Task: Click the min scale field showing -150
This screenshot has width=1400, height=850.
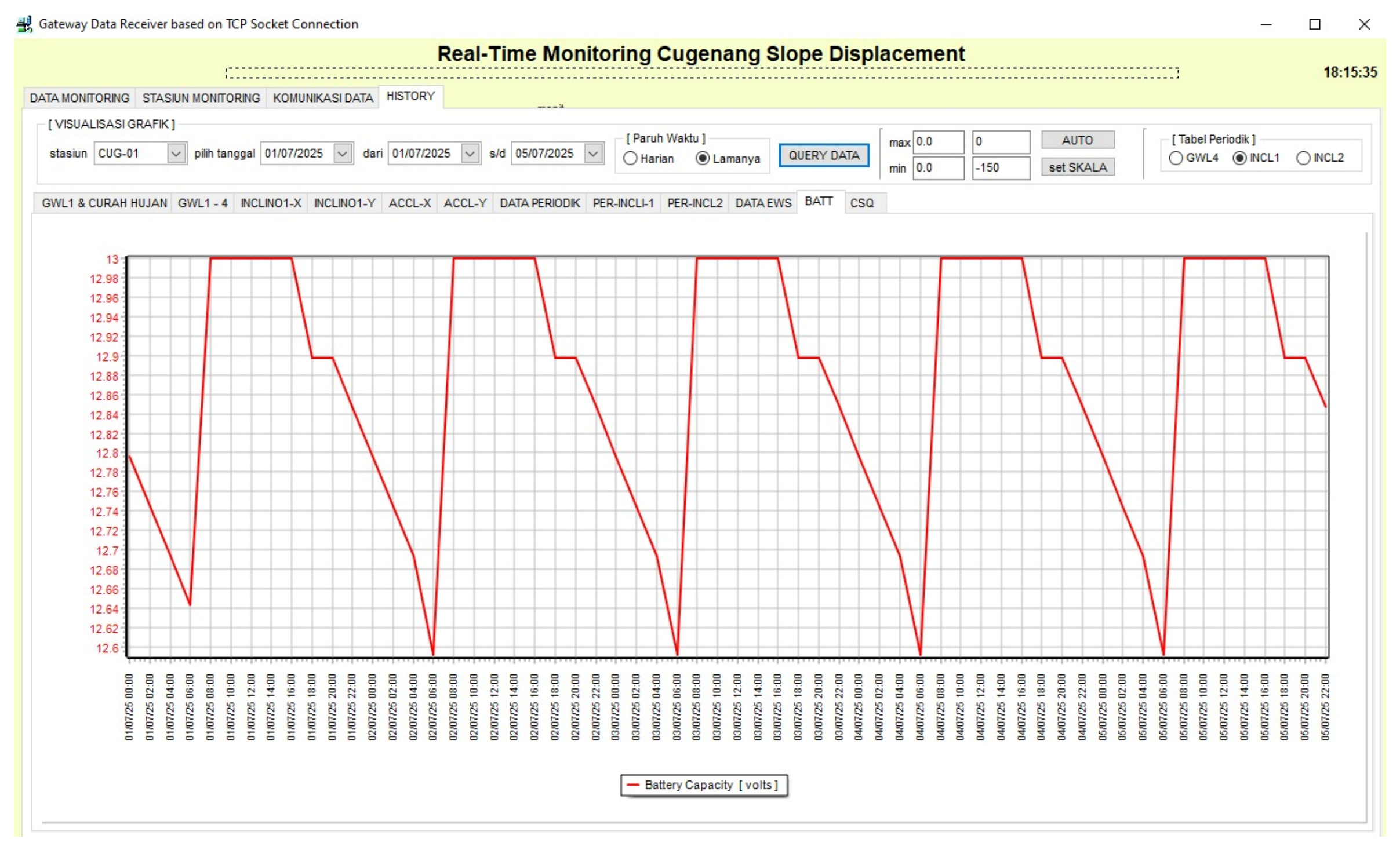Action: click(x=1001, y=168)
